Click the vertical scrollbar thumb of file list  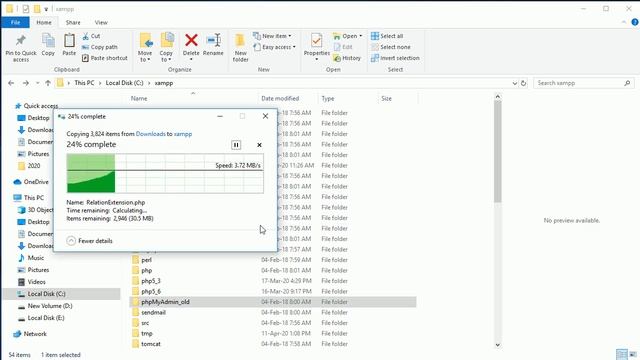click(x=498, y=151)
